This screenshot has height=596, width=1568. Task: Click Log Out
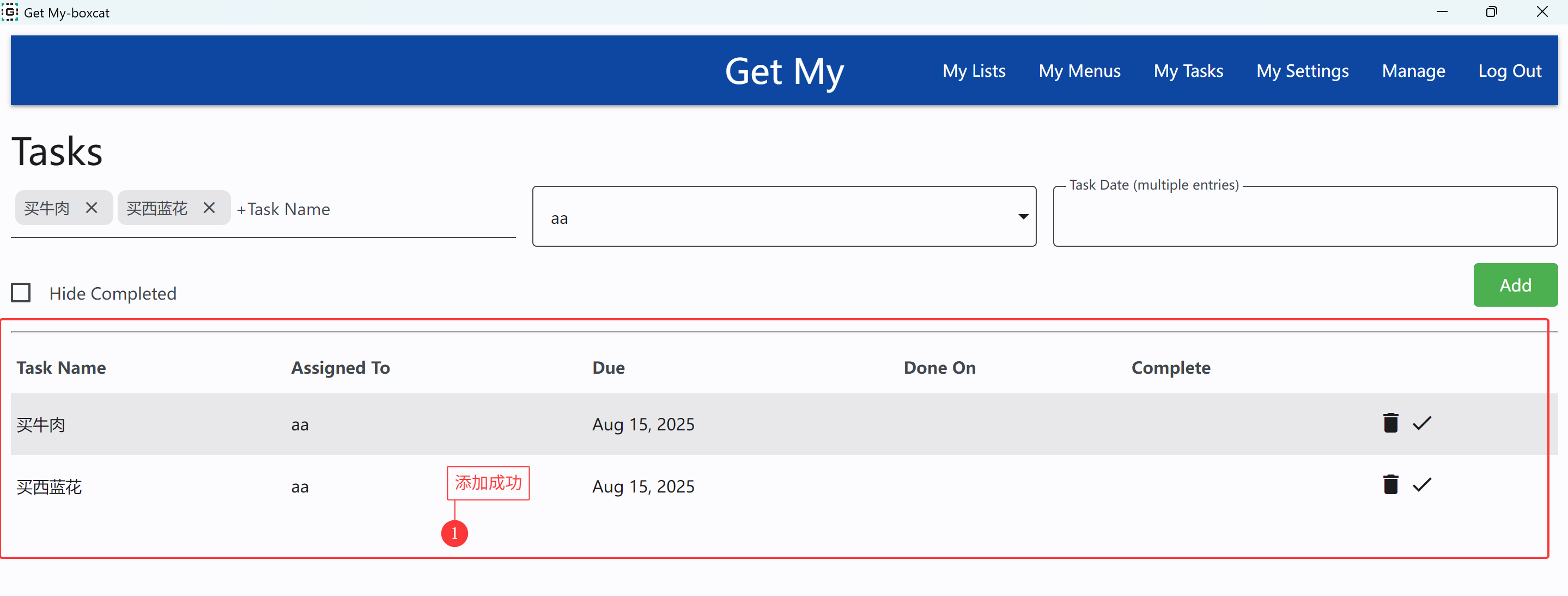click(x=1510, y=71)
